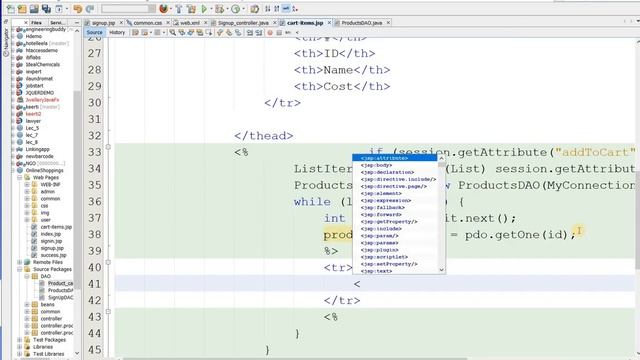This screenshot has height=360, width=640.
Task: Collapse the DAO package node
Action: point(27,276)
